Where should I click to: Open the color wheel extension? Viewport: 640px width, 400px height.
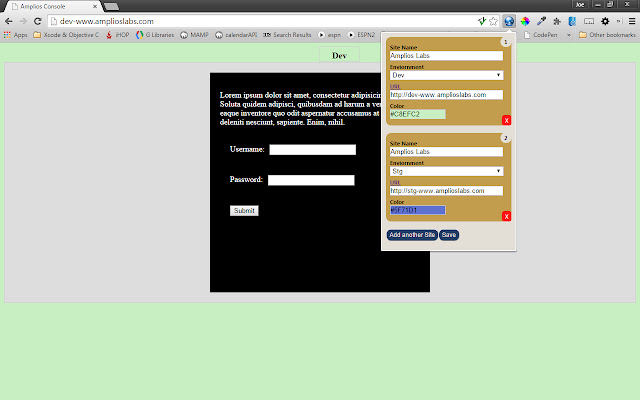tap(525, 21)
